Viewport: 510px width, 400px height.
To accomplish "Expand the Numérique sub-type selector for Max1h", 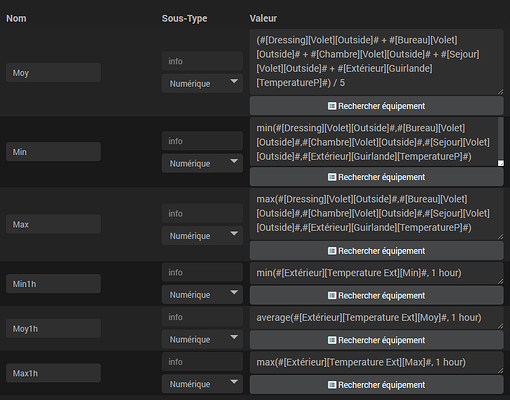I will pos(202,384).
